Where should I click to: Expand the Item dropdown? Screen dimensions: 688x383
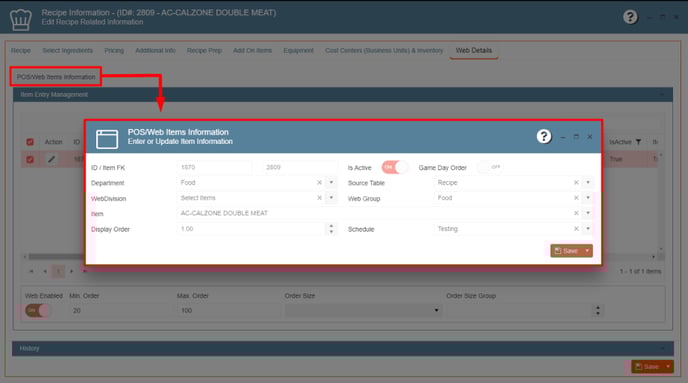tap(588, 213)
